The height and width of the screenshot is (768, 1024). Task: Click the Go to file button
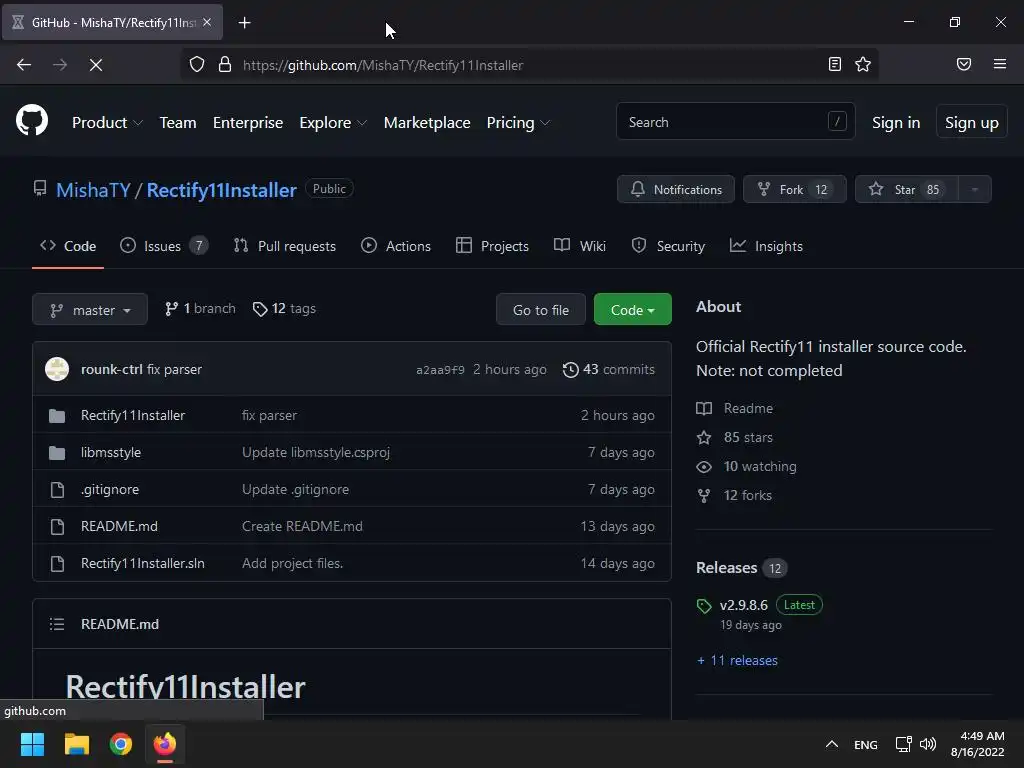coord(541,310)
